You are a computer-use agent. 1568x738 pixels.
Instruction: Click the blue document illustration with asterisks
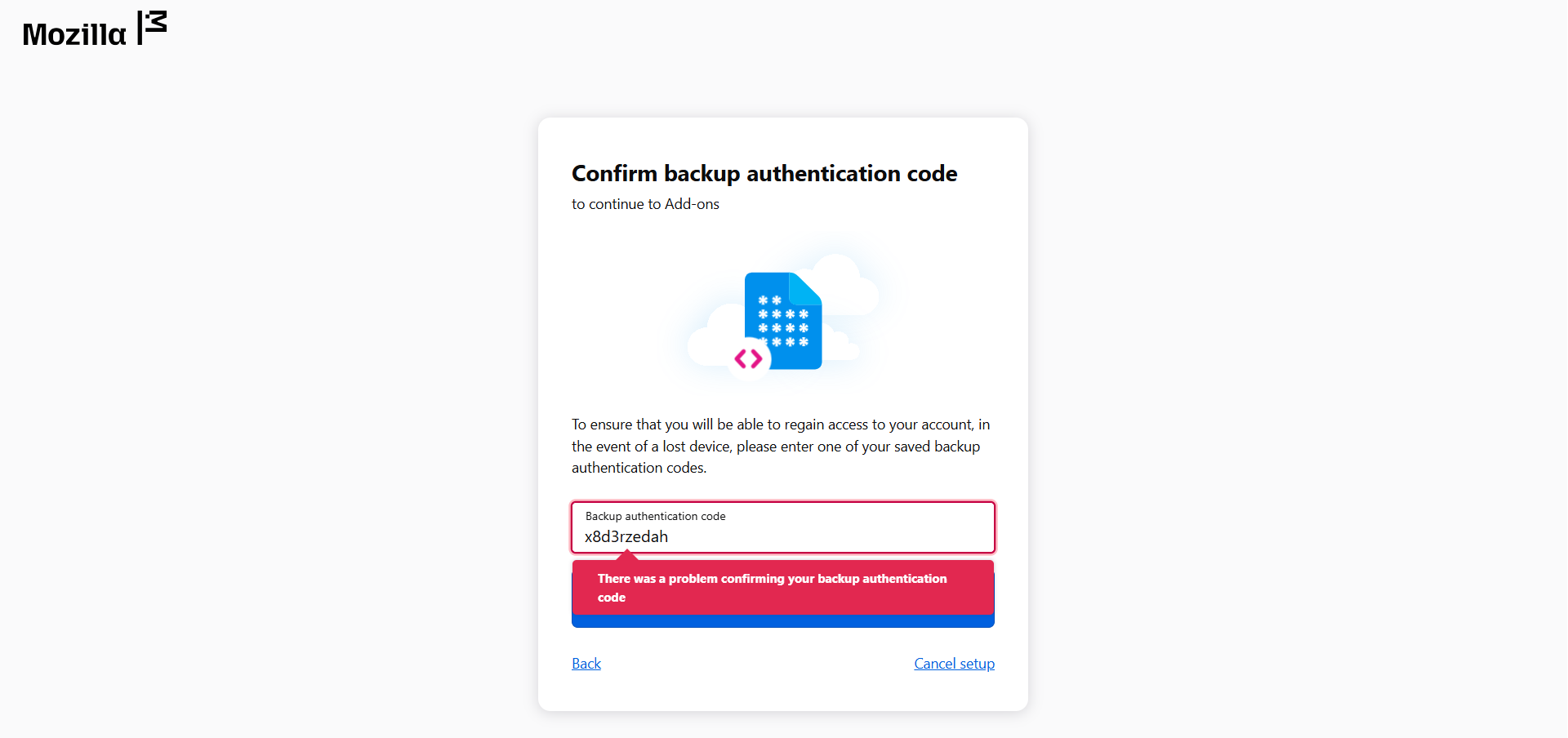pos(782,321)
